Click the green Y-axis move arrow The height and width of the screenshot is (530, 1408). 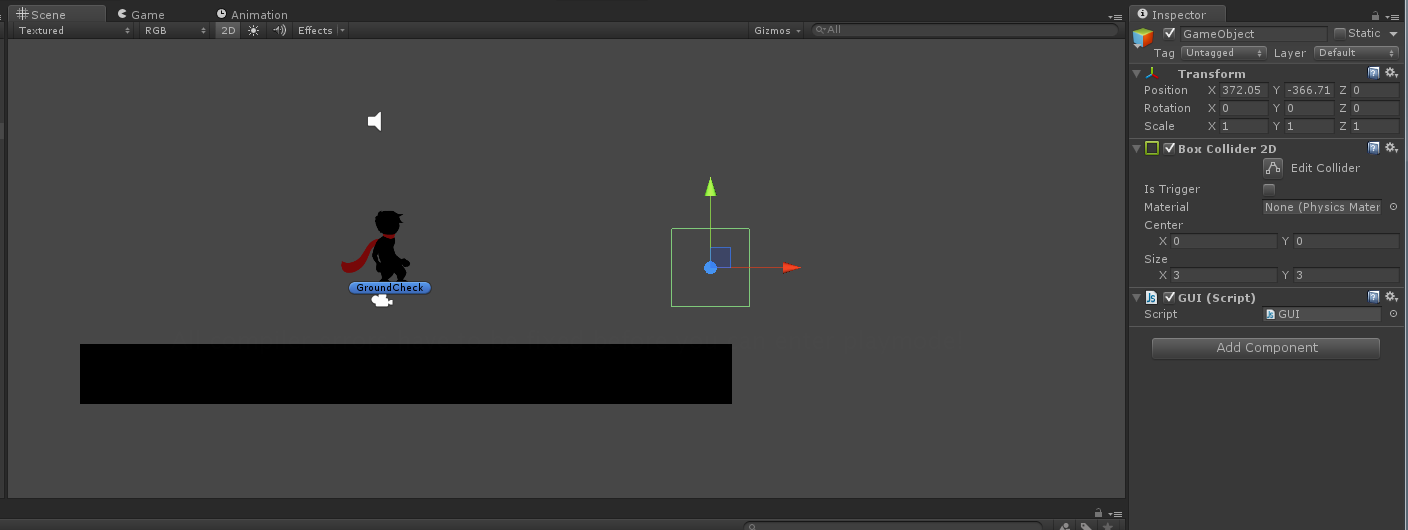[710, 187]
